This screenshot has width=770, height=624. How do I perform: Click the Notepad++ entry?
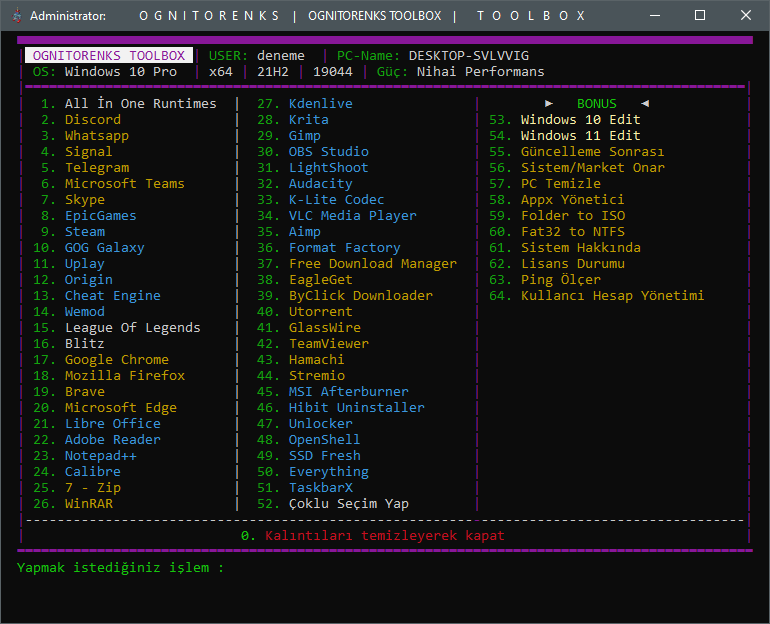(x=101, y=456)
